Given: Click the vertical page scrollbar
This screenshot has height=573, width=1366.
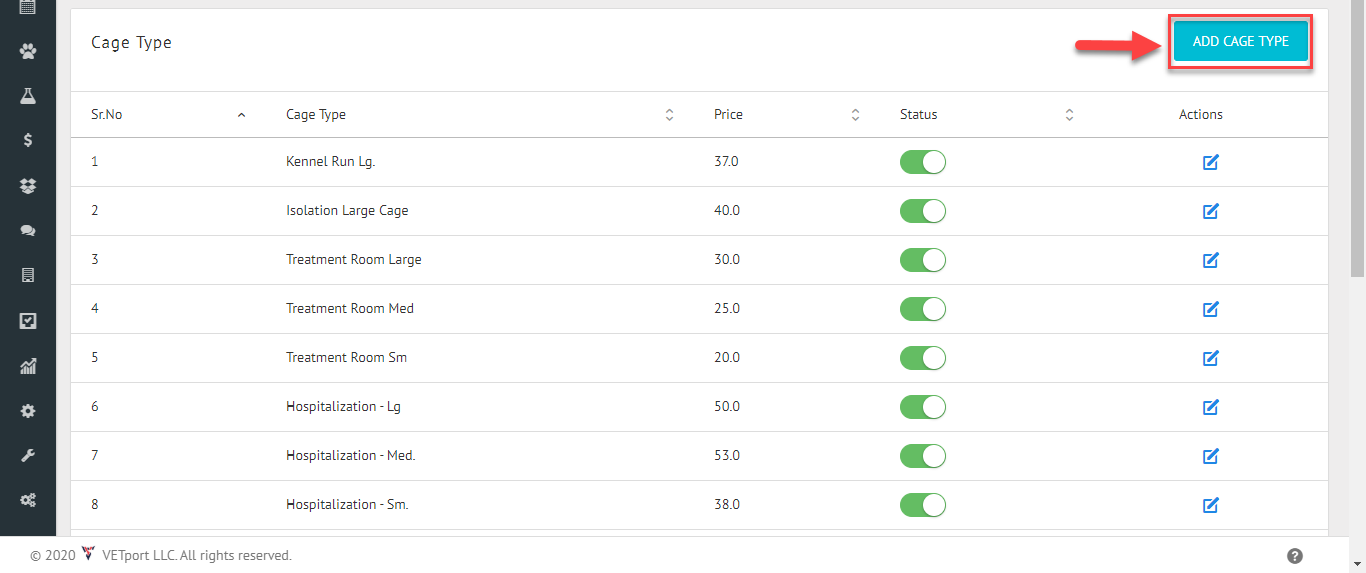Looking at the screenshot, I should (1357, 140).
